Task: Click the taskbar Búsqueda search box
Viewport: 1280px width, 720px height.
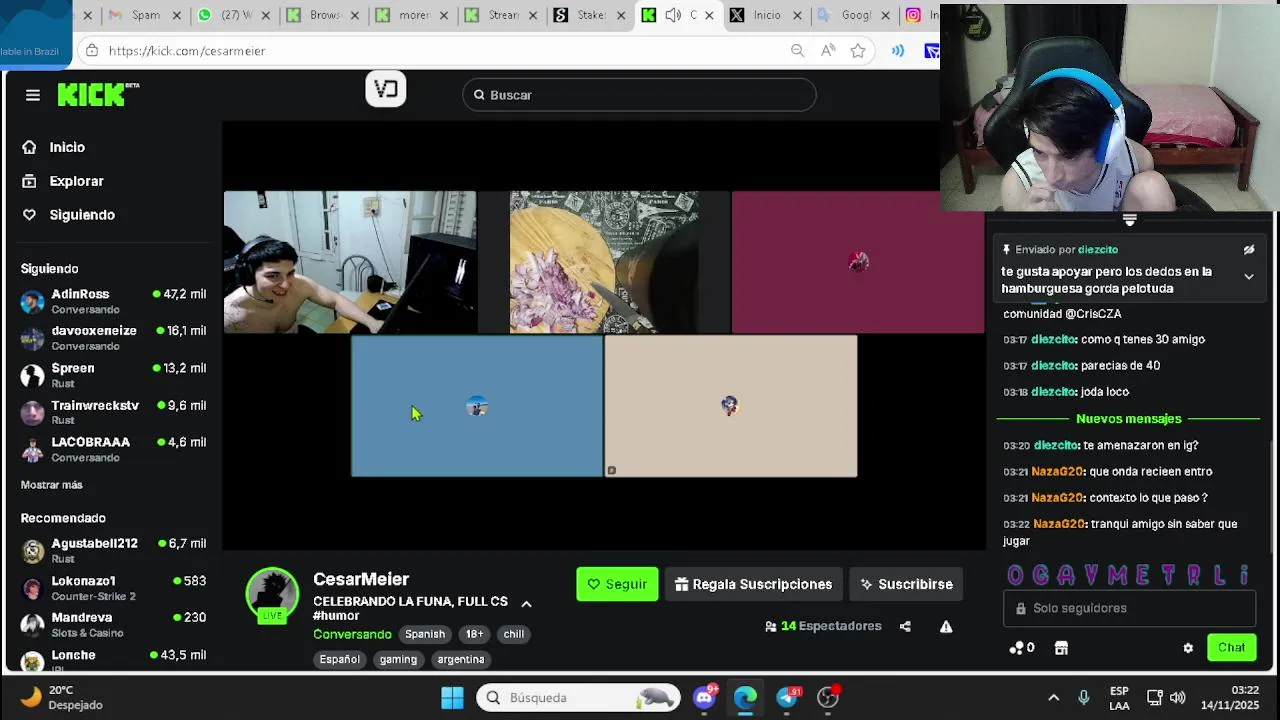Action: point(578,697)
